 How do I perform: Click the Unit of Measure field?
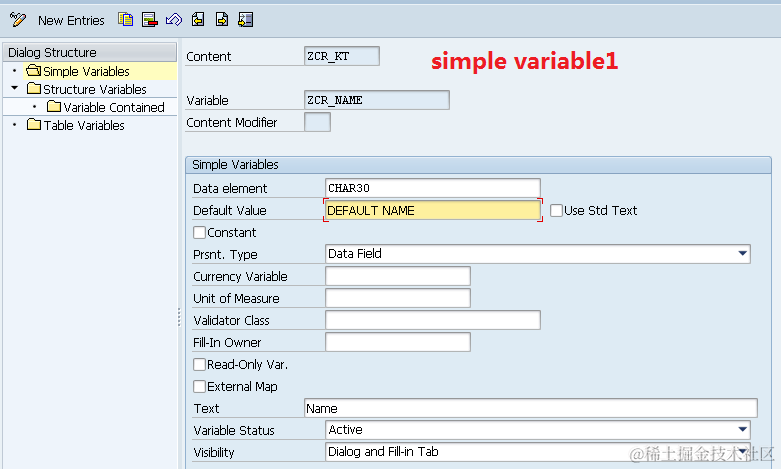coord(397,298)
